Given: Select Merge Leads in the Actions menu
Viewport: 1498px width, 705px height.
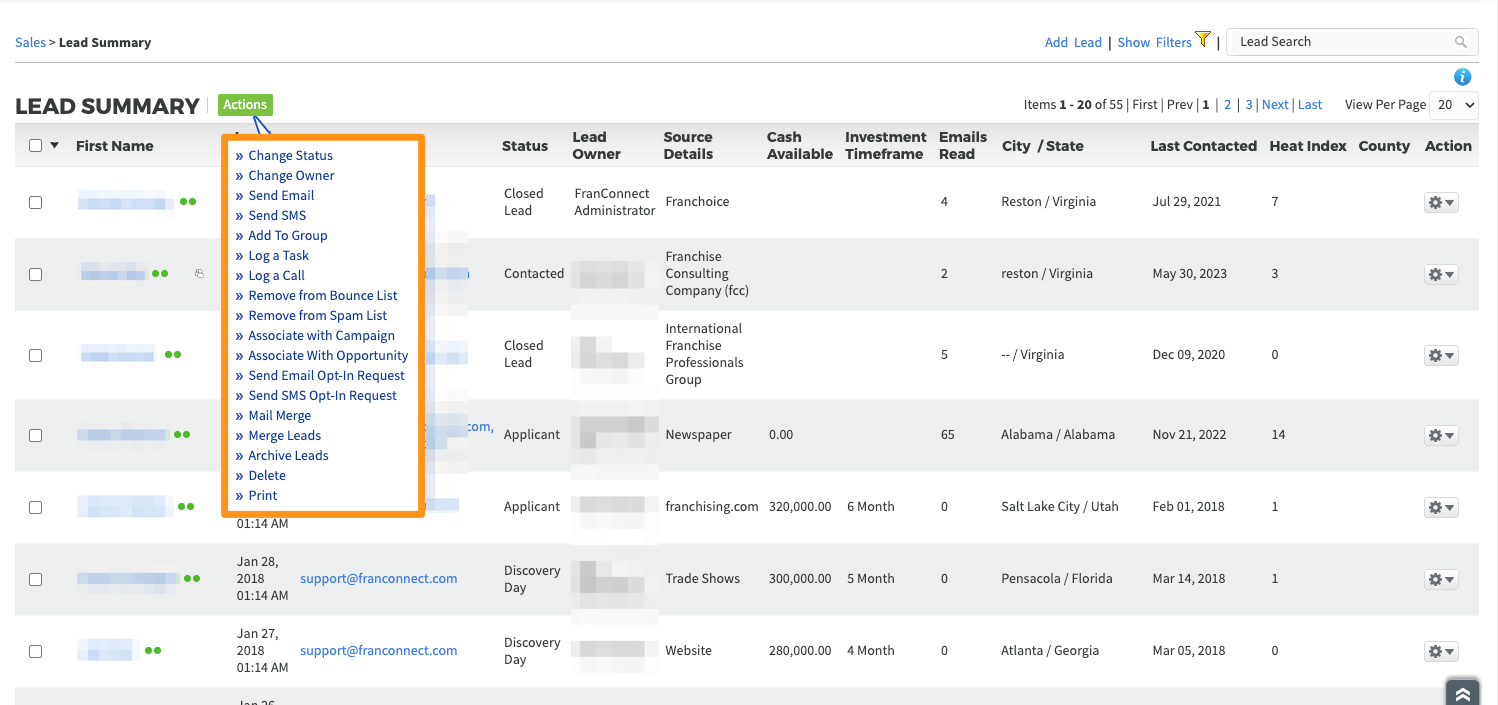Looking at the screenshot, I should click(284, 436).
